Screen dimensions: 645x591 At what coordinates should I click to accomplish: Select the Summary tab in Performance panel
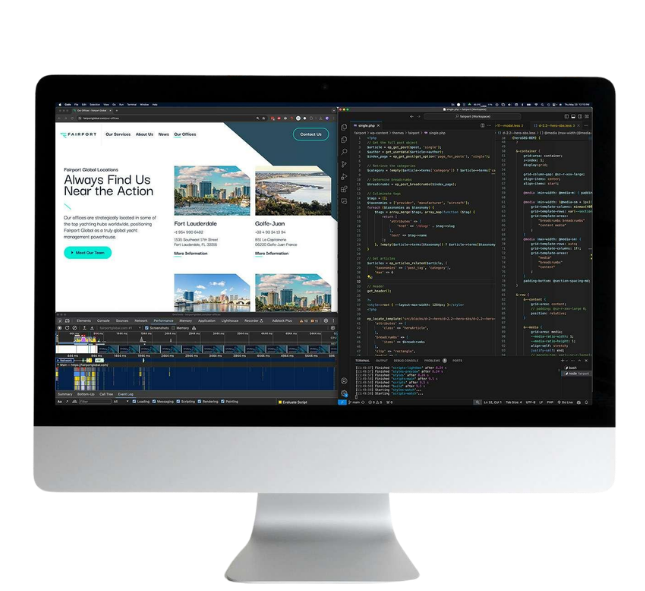pyautogui.click(x=65, y=394)
